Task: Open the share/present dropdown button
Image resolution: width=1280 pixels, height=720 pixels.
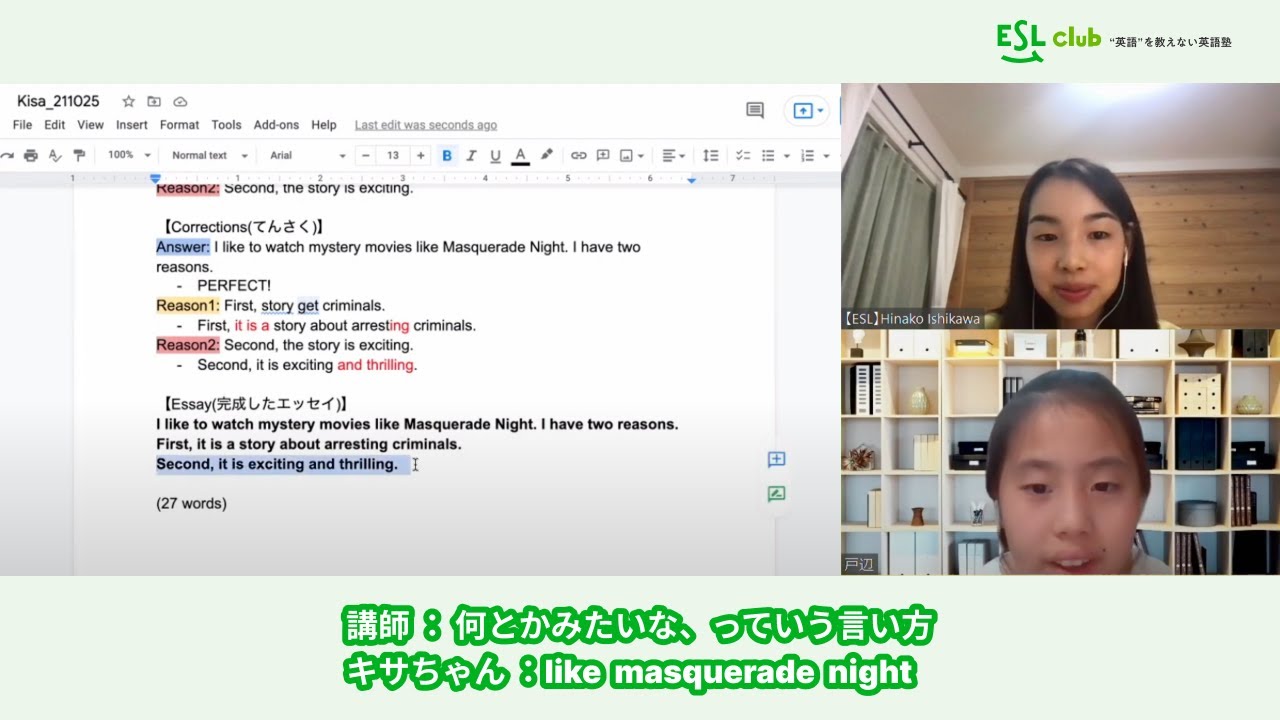Action: coord(808,110)
